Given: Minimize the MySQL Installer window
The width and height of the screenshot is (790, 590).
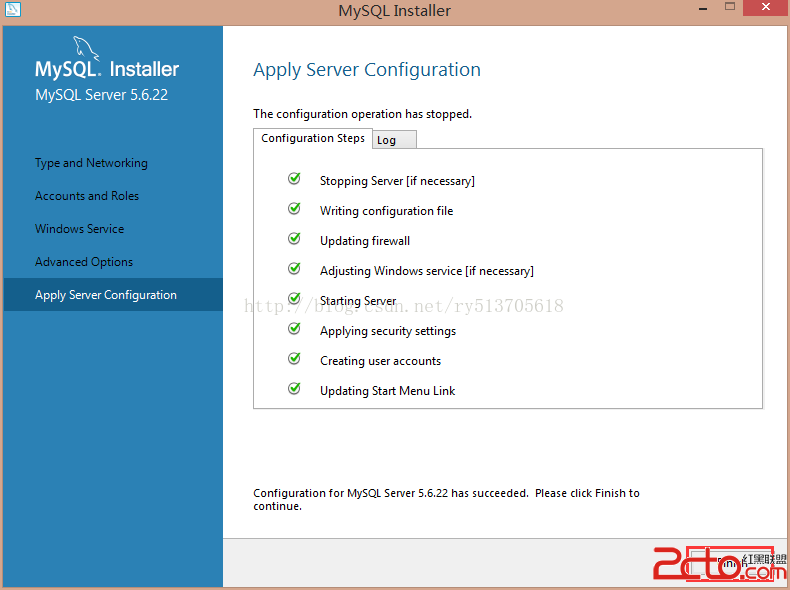Looking at the screenshot, I should (703, 9).
